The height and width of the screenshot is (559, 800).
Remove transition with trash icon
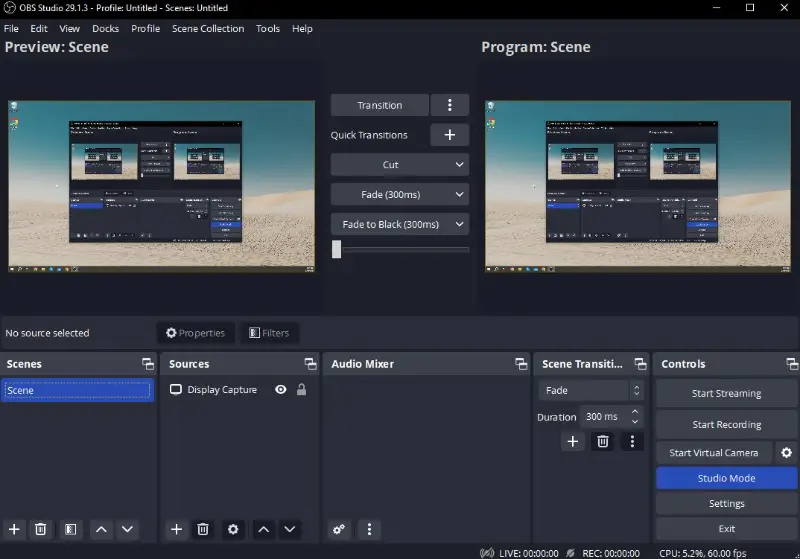click(603, 441)
